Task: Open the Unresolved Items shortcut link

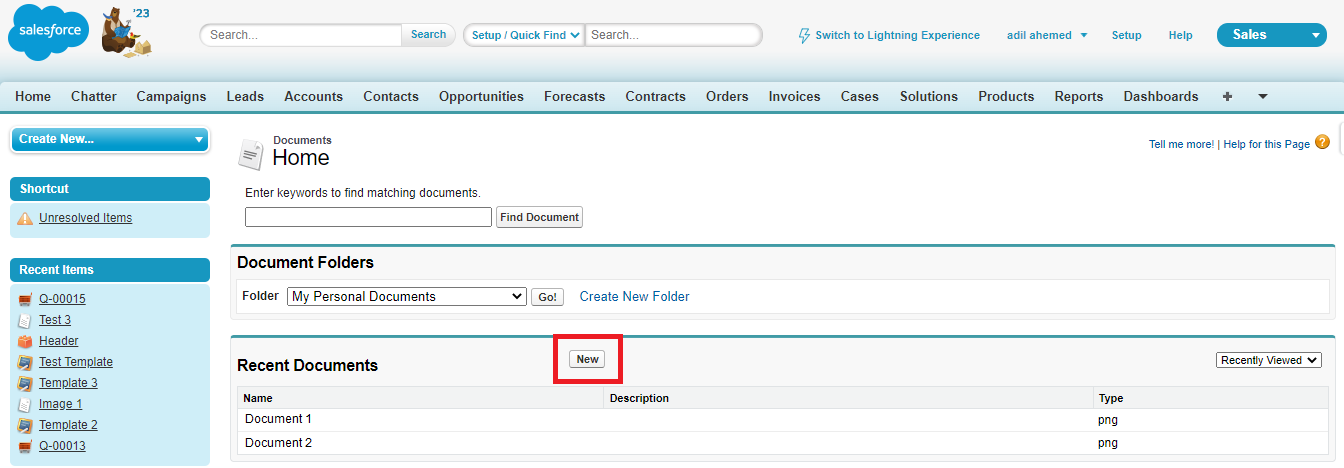Action: [x=85, y=218]
